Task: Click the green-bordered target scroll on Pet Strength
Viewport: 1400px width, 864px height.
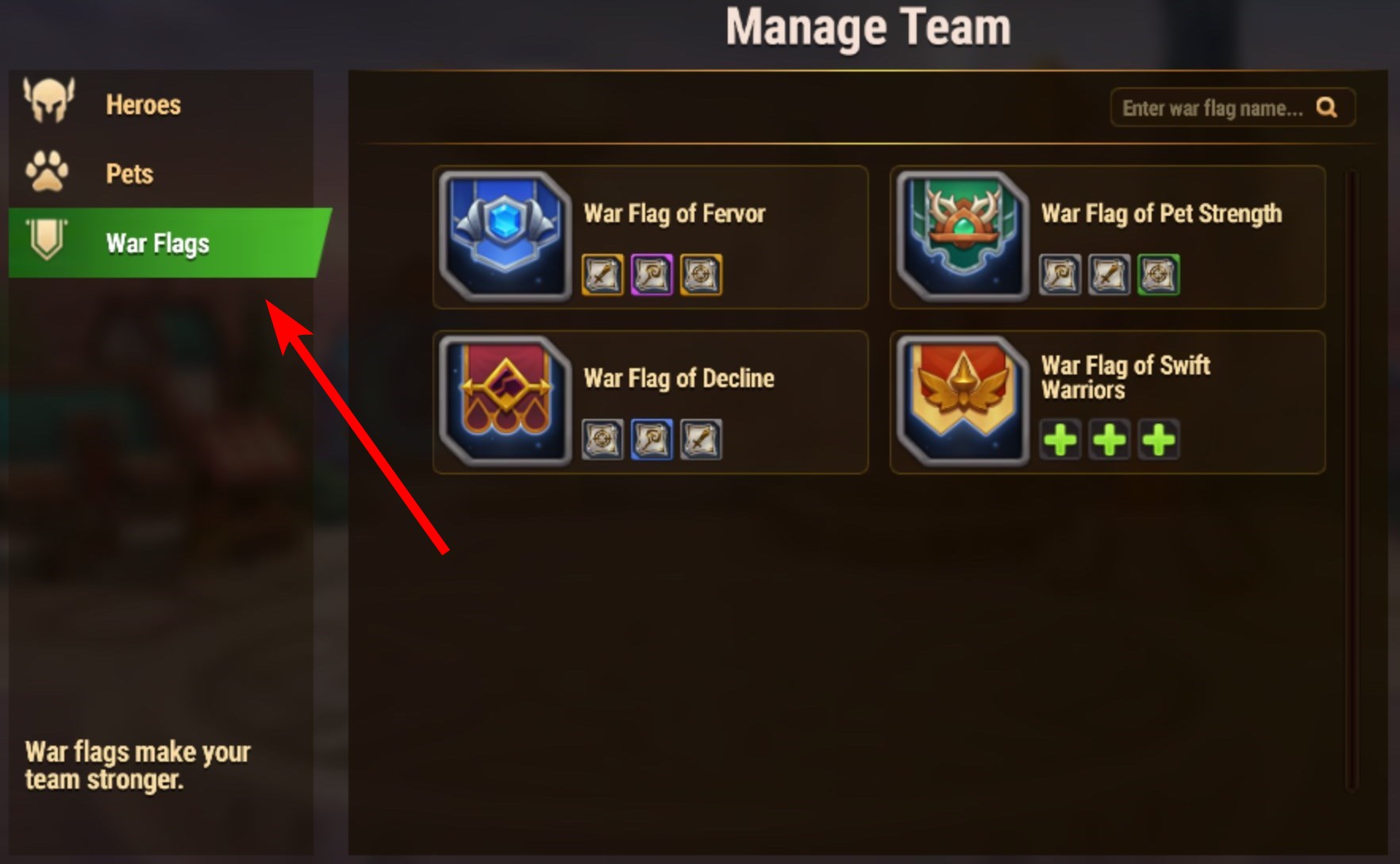Action: pyautogui.click(x=1158, y=275)
